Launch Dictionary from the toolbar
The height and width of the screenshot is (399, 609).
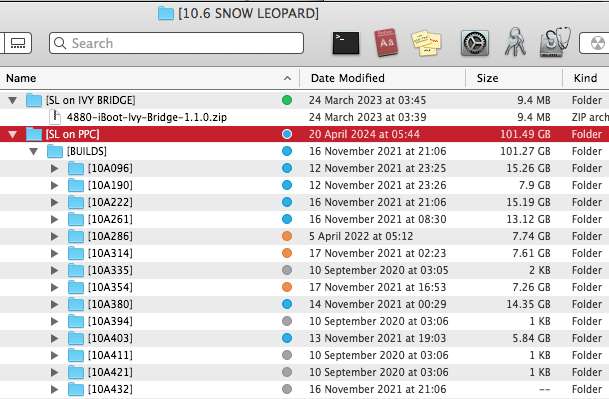(386, 42)
